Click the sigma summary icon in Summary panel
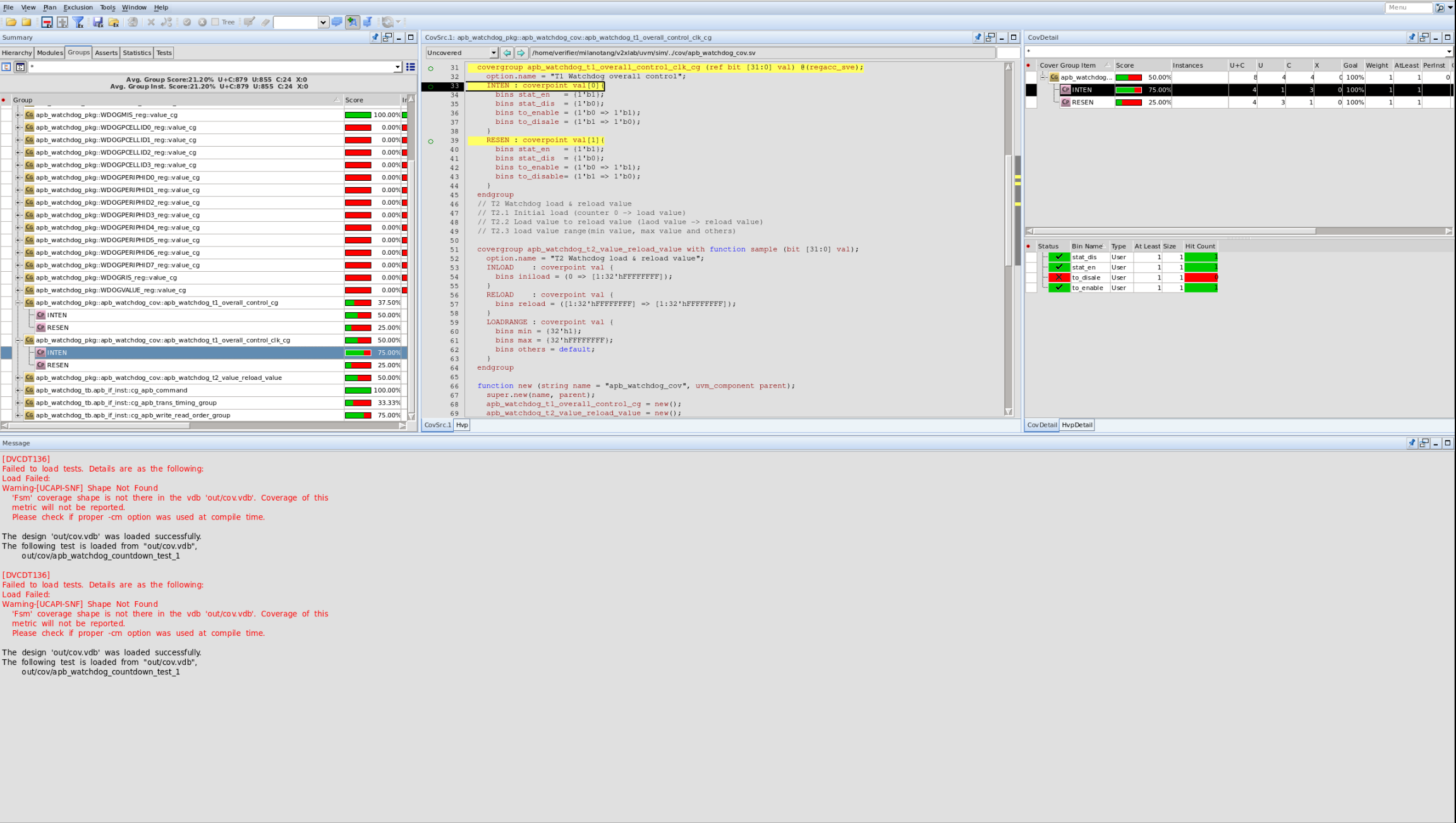1456x823 pixels. pyautogui.click(x=20, y=67)
